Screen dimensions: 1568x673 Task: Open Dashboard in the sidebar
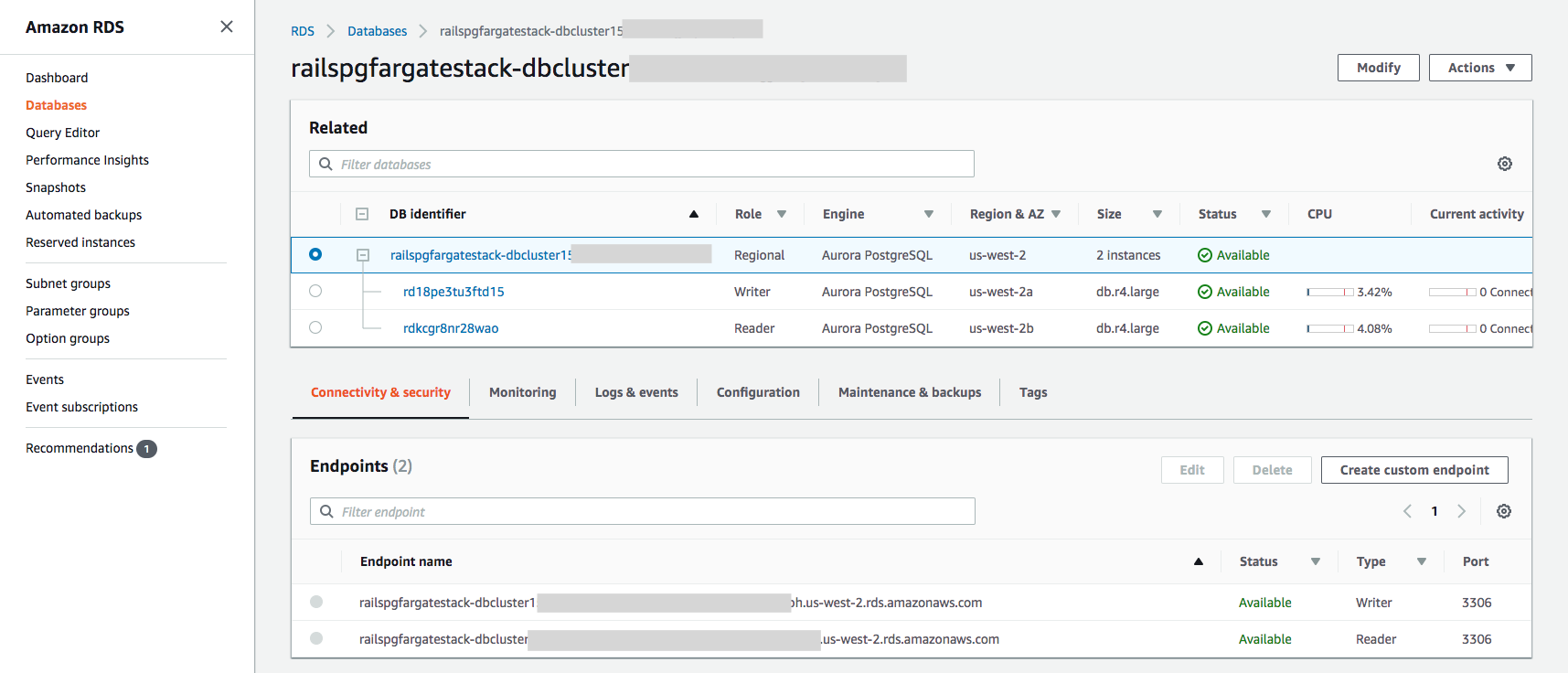(57, 78)
